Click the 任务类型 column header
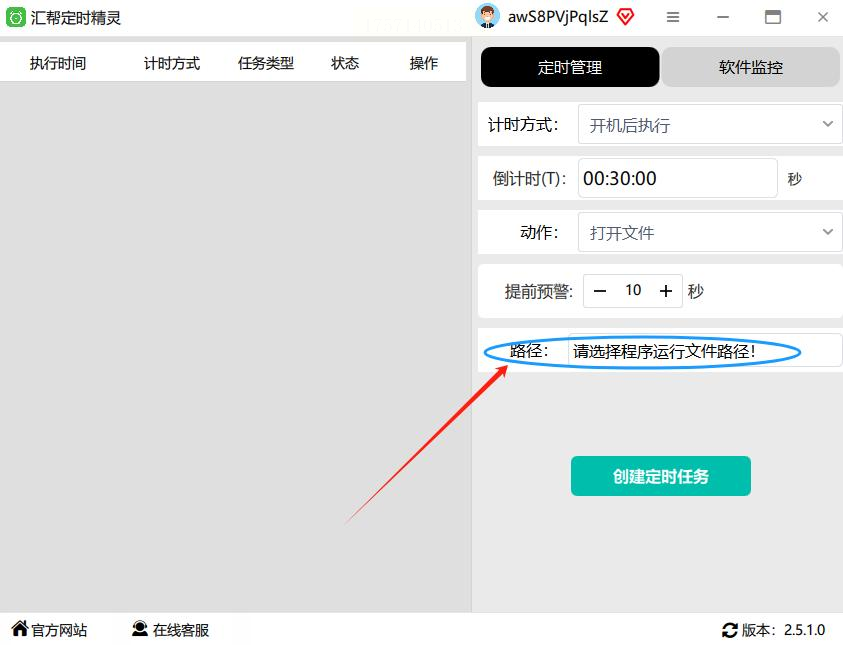 click(266, 63)
